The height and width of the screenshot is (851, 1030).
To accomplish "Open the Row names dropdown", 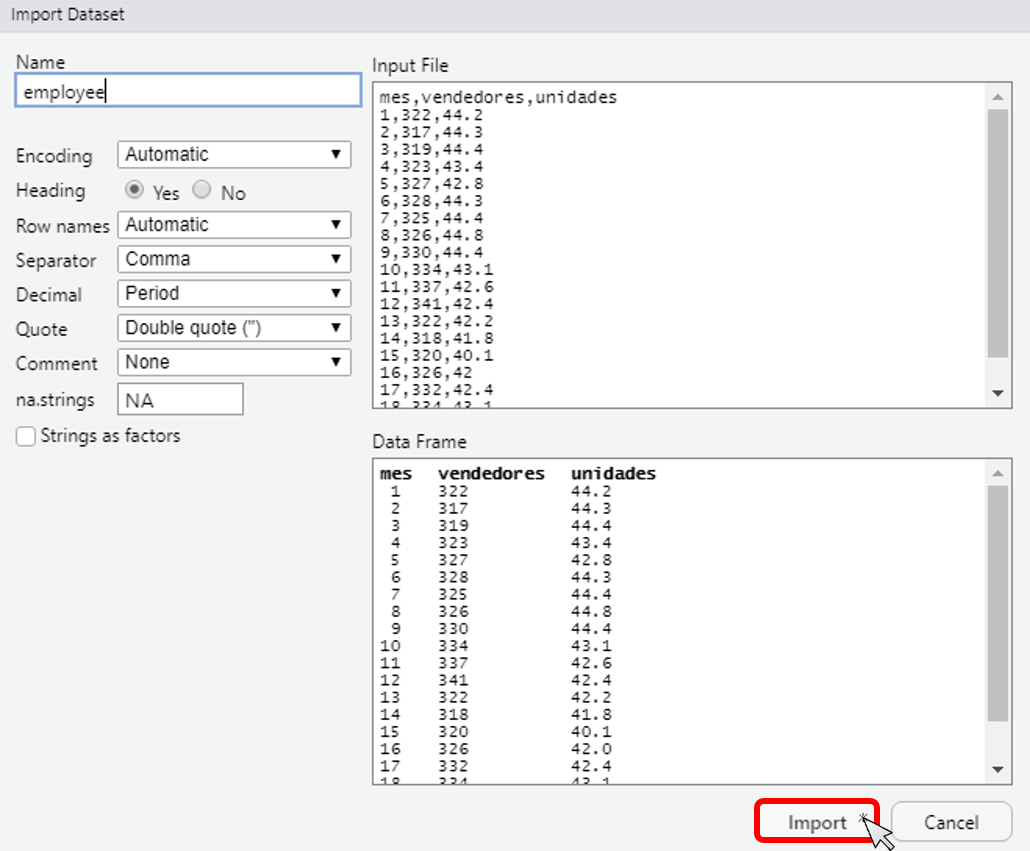I will tap(234, 225).
